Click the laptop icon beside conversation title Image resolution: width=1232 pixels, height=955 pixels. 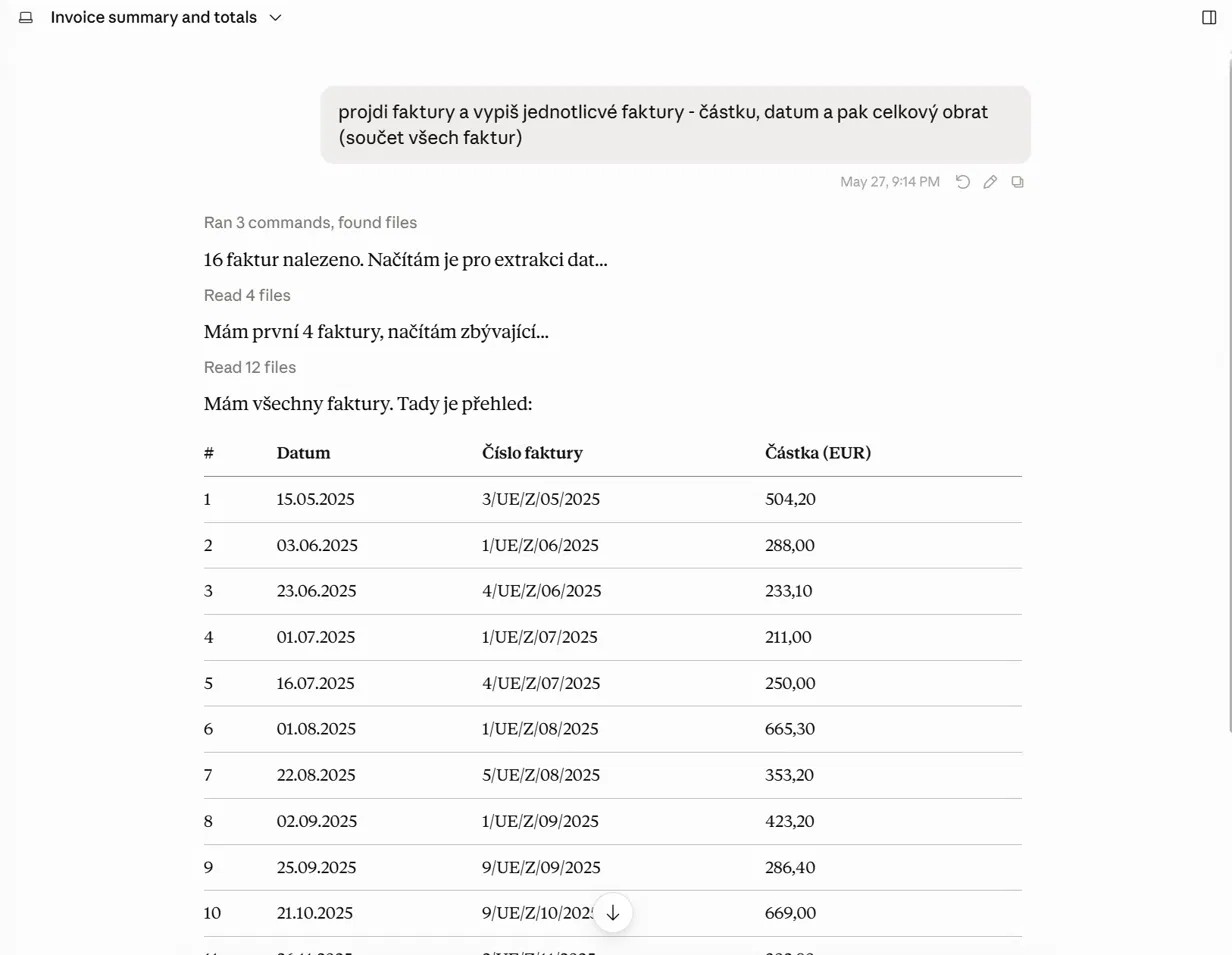pos(26,18)
